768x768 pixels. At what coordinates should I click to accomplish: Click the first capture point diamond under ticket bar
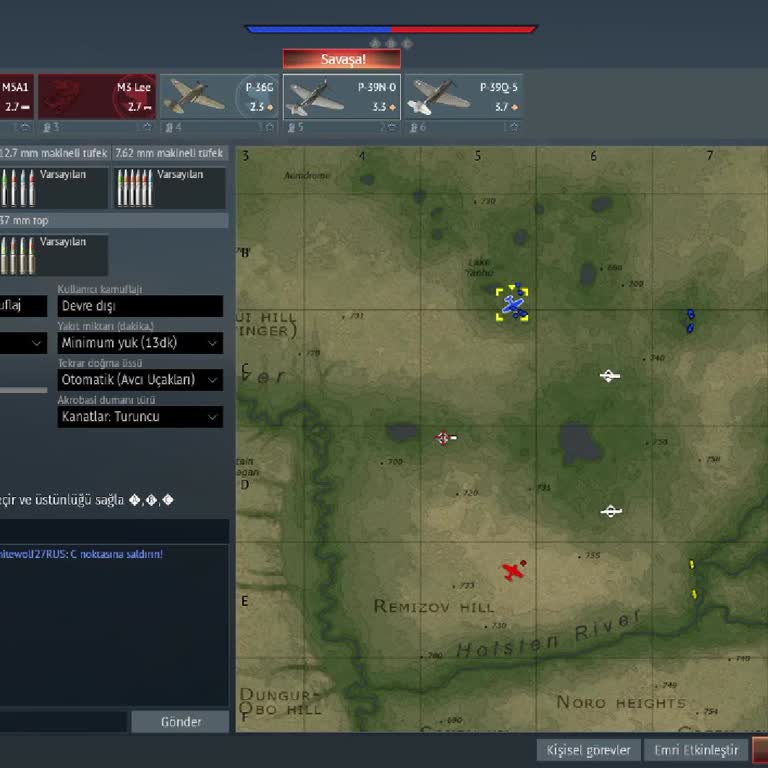click(375, 44)
